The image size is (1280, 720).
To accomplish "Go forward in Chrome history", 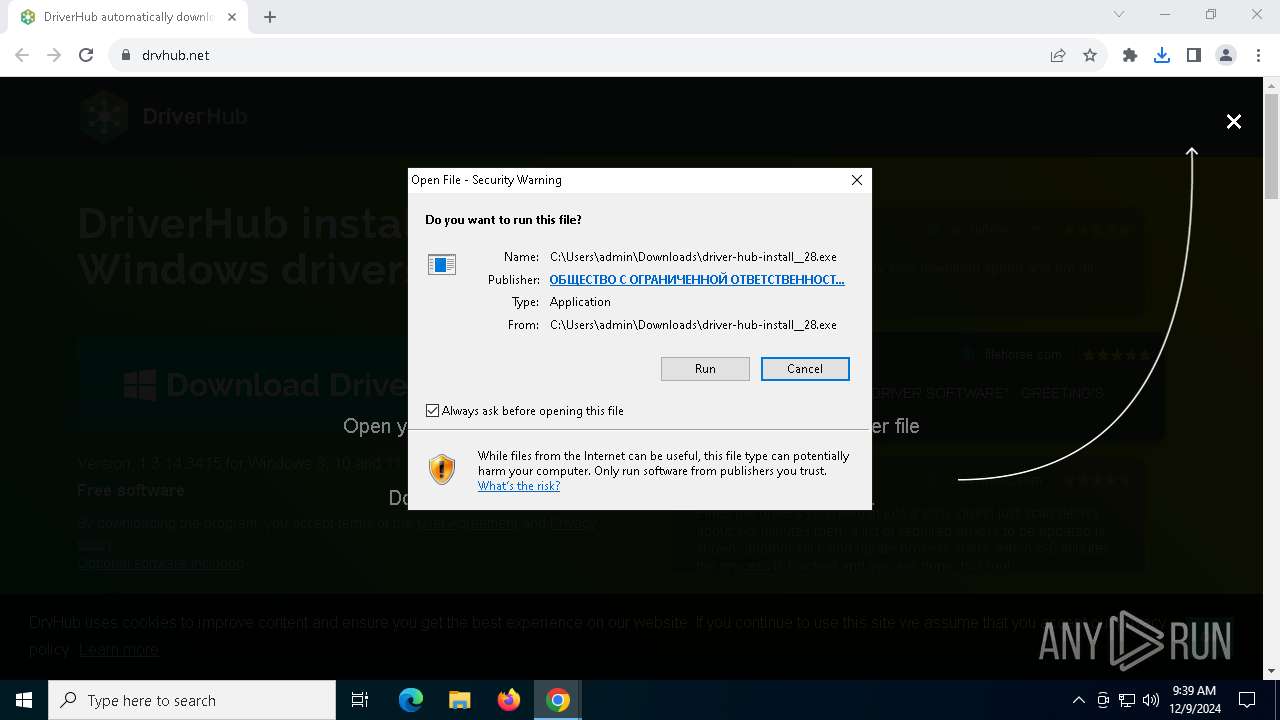I will point(54,55).
